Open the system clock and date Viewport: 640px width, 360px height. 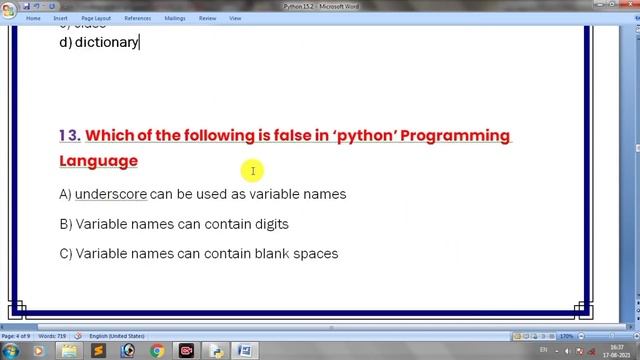616,351
